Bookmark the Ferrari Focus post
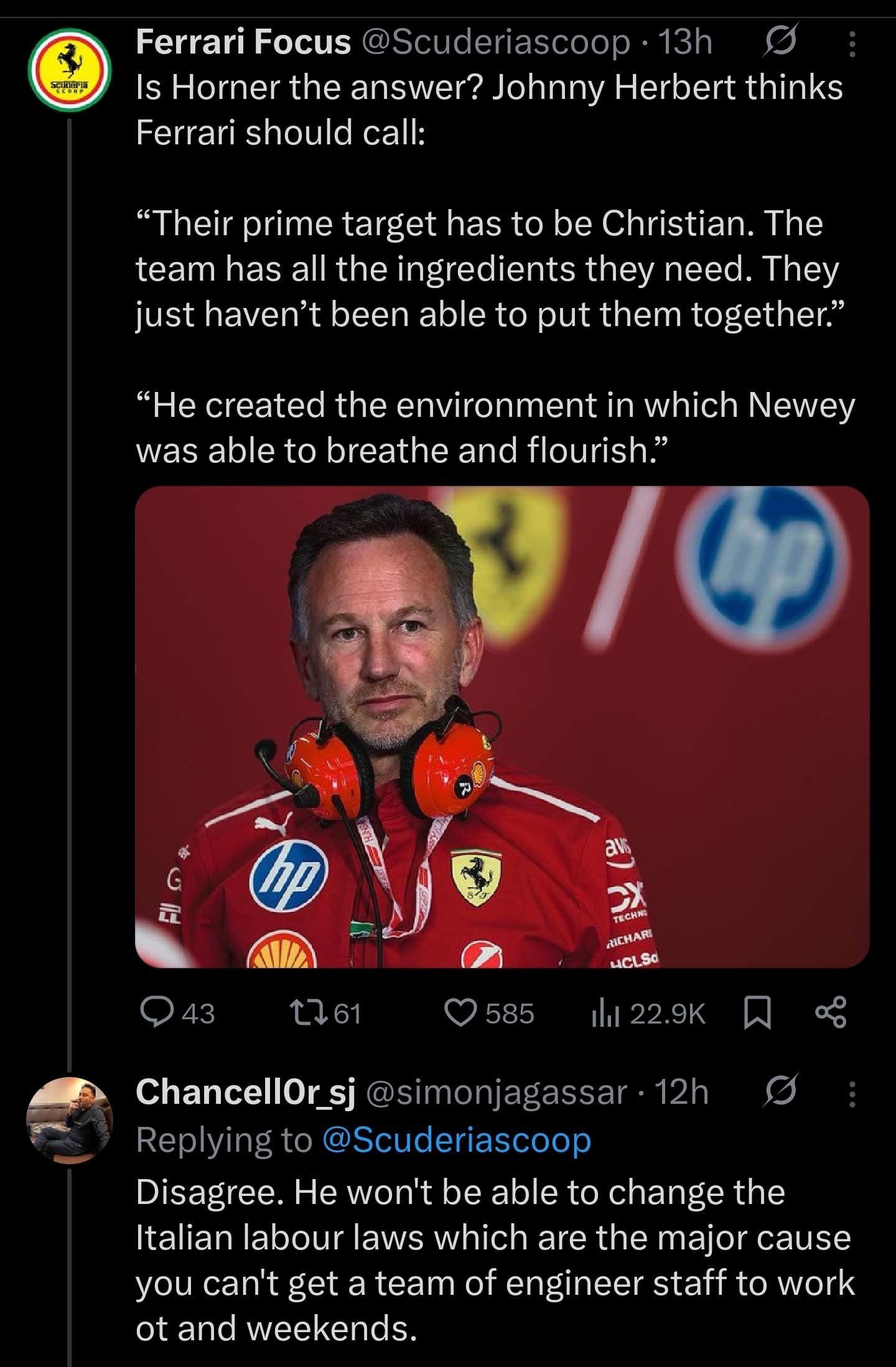Screen dimensions: 896x1367 click(758, 1013)
